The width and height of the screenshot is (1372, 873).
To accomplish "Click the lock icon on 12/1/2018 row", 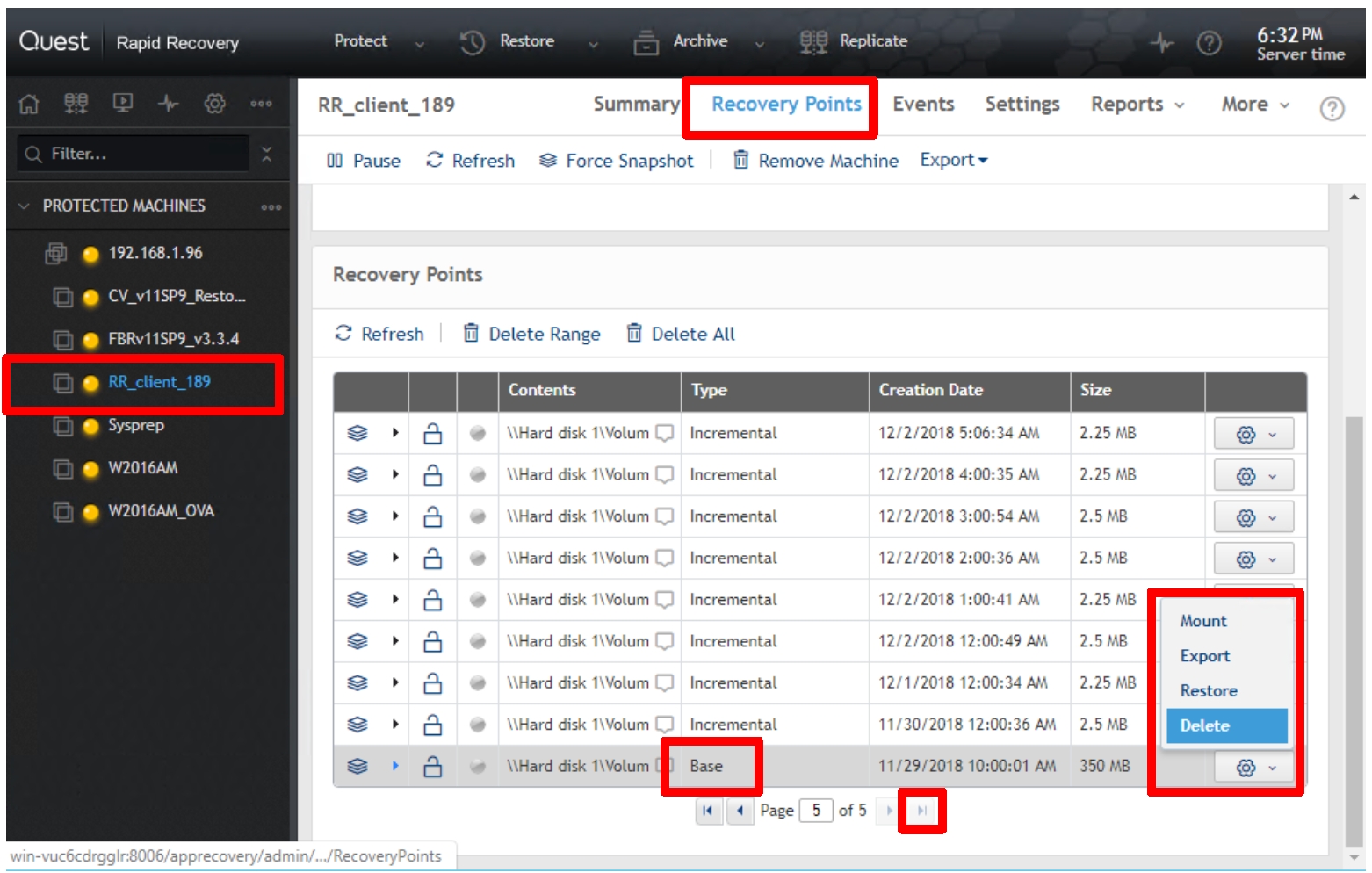I will pyautogui.click(x=433, y=683).
